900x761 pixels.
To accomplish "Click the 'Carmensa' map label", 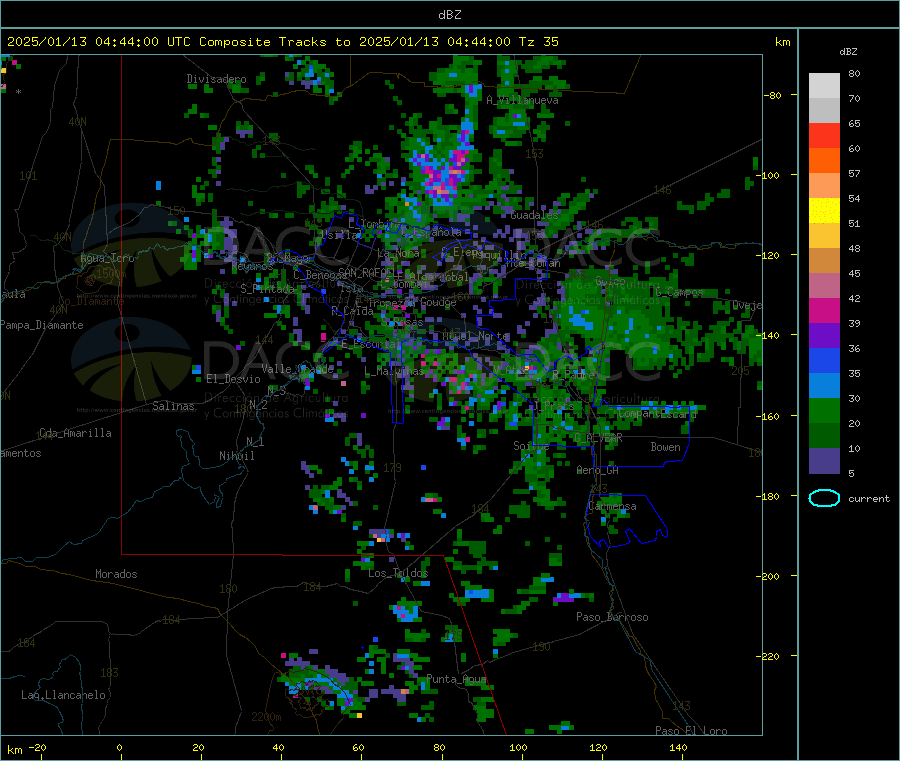I will click(612, 507).
